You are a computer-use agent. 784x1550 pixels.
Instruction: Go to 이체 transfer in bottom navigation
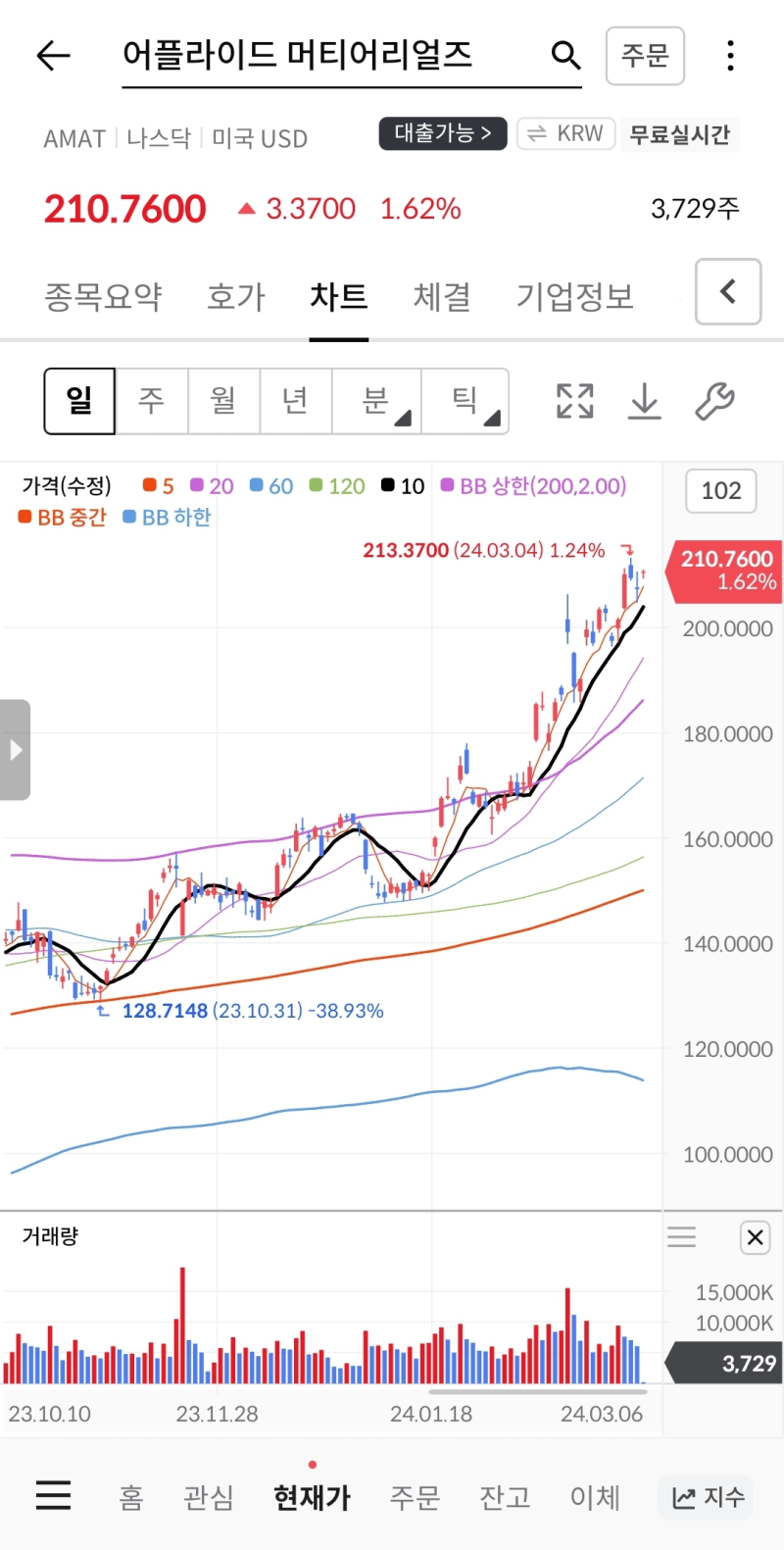595,1498
